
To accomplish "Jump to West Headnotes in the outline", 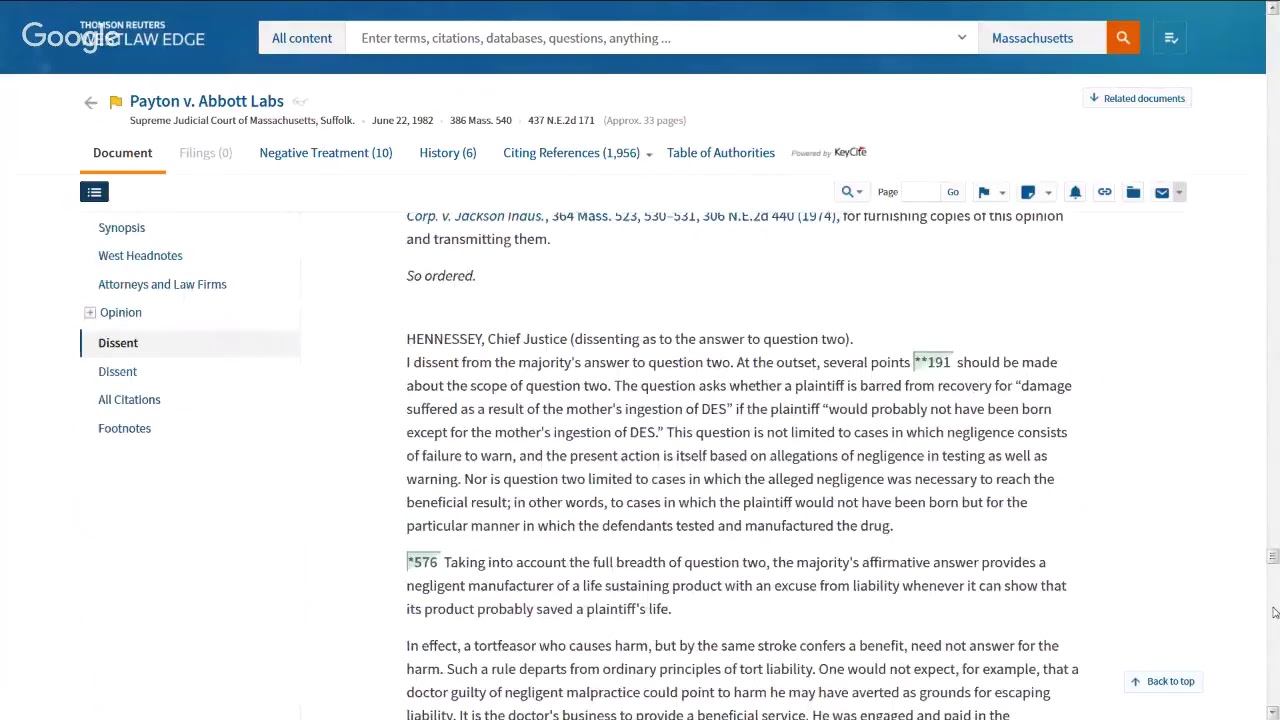I will coord(140,256).
